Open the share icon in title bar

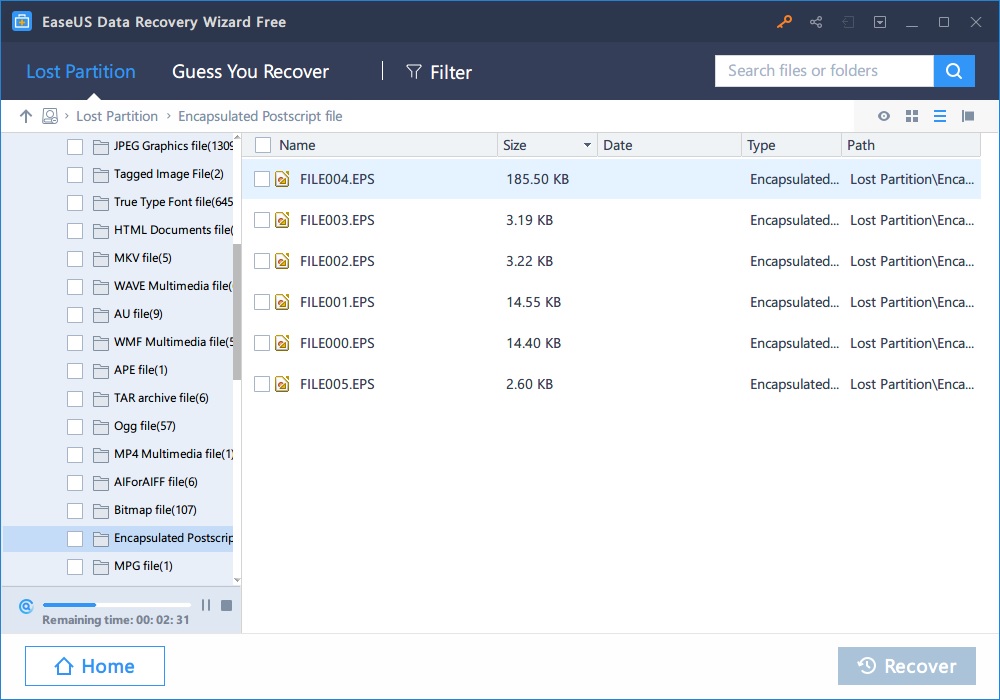(x=816, y=22)
